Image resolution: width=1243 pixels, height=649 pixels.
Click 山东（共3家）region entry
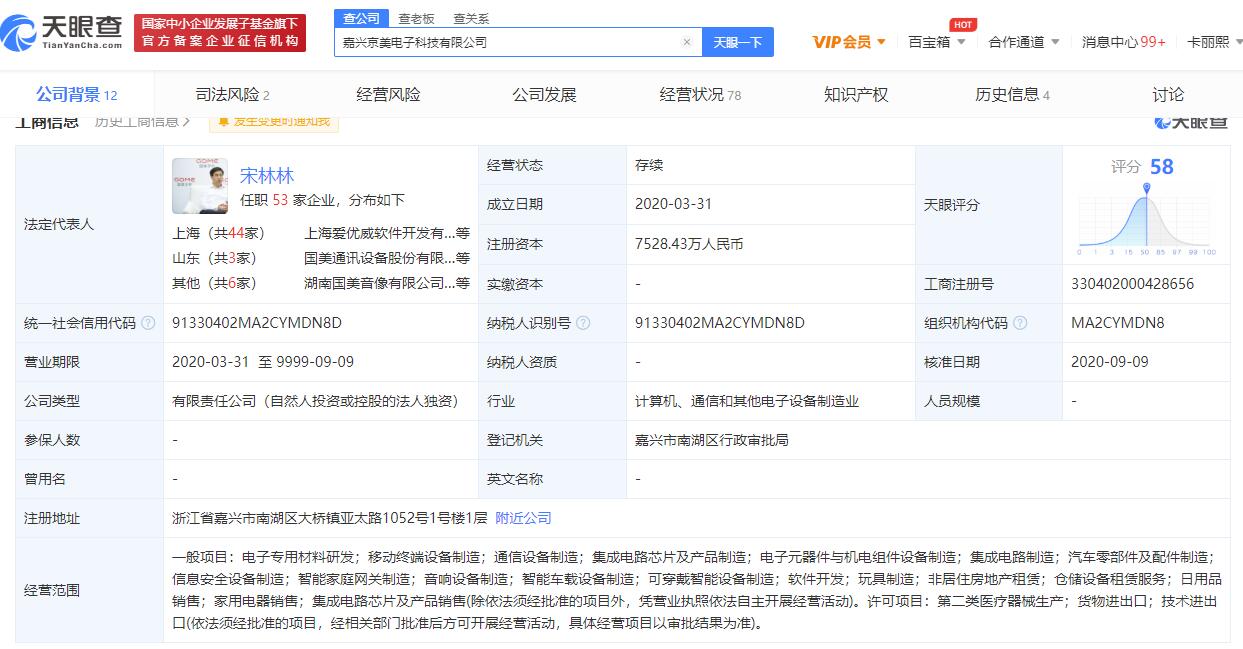[214, 258]
